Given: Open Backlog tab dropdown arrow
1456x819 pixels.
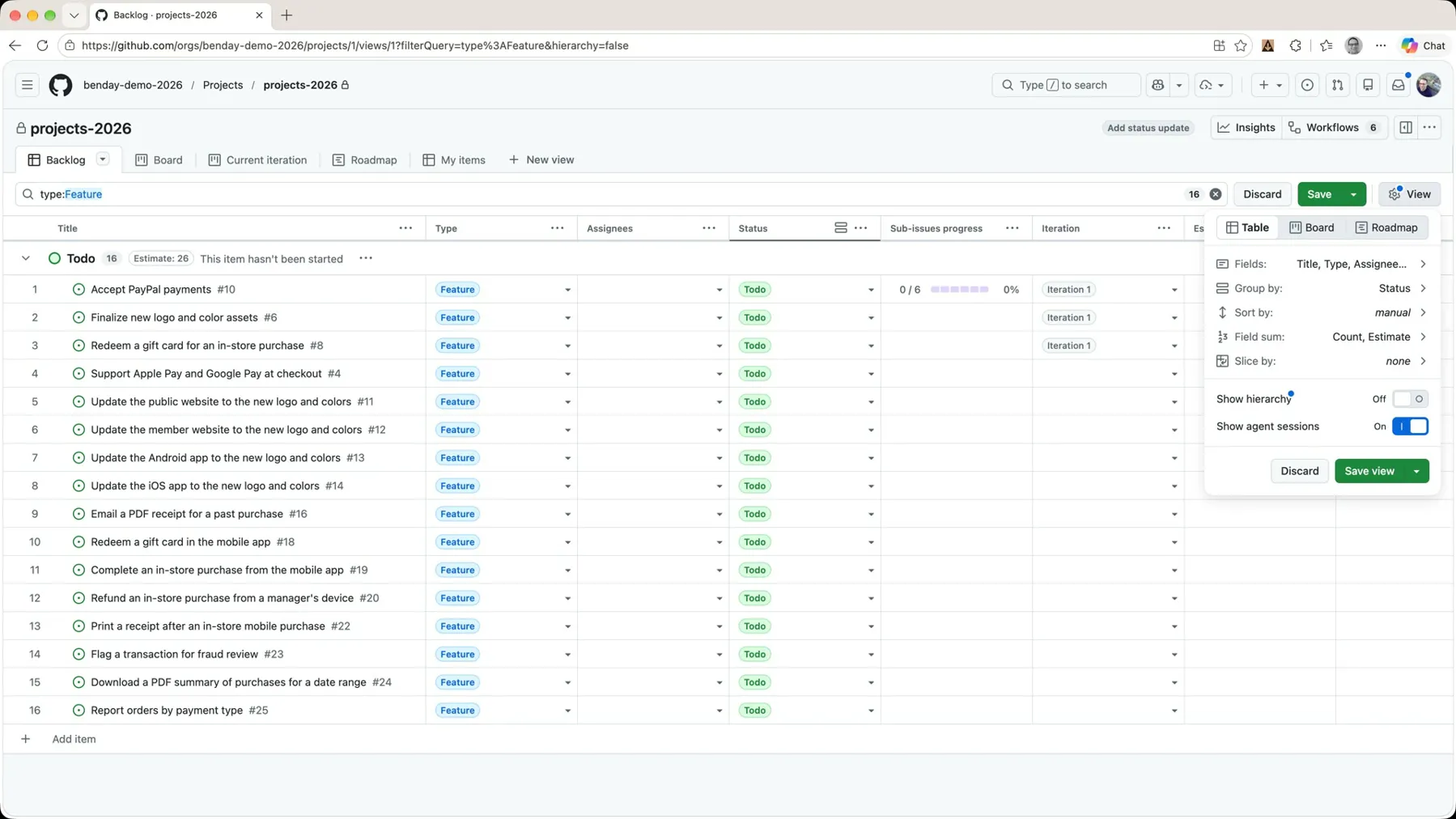Looking at the screenshot, I should (103, 159).
